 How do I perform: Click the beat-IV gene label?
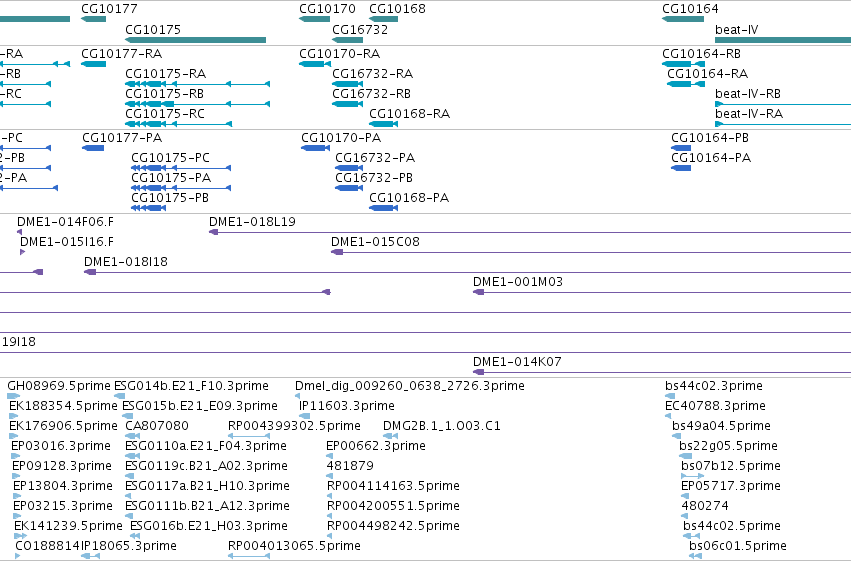coord(736,30)
